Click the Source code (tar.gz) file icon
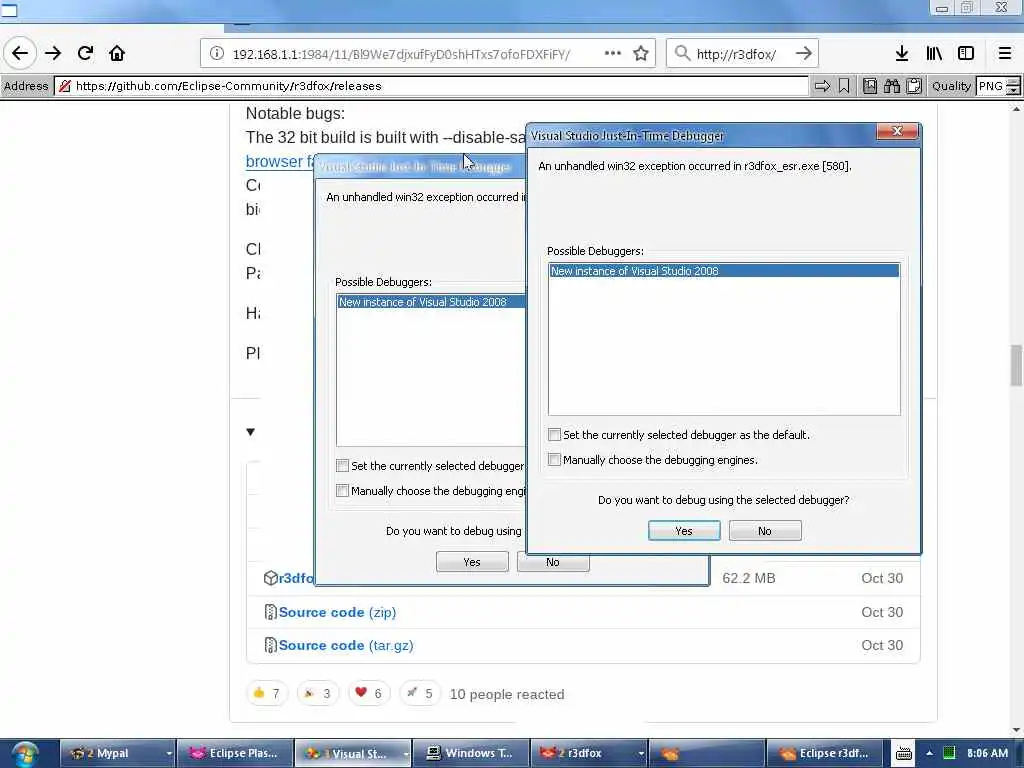Viewport: 1024px width, 768px height. coord(270,645)
